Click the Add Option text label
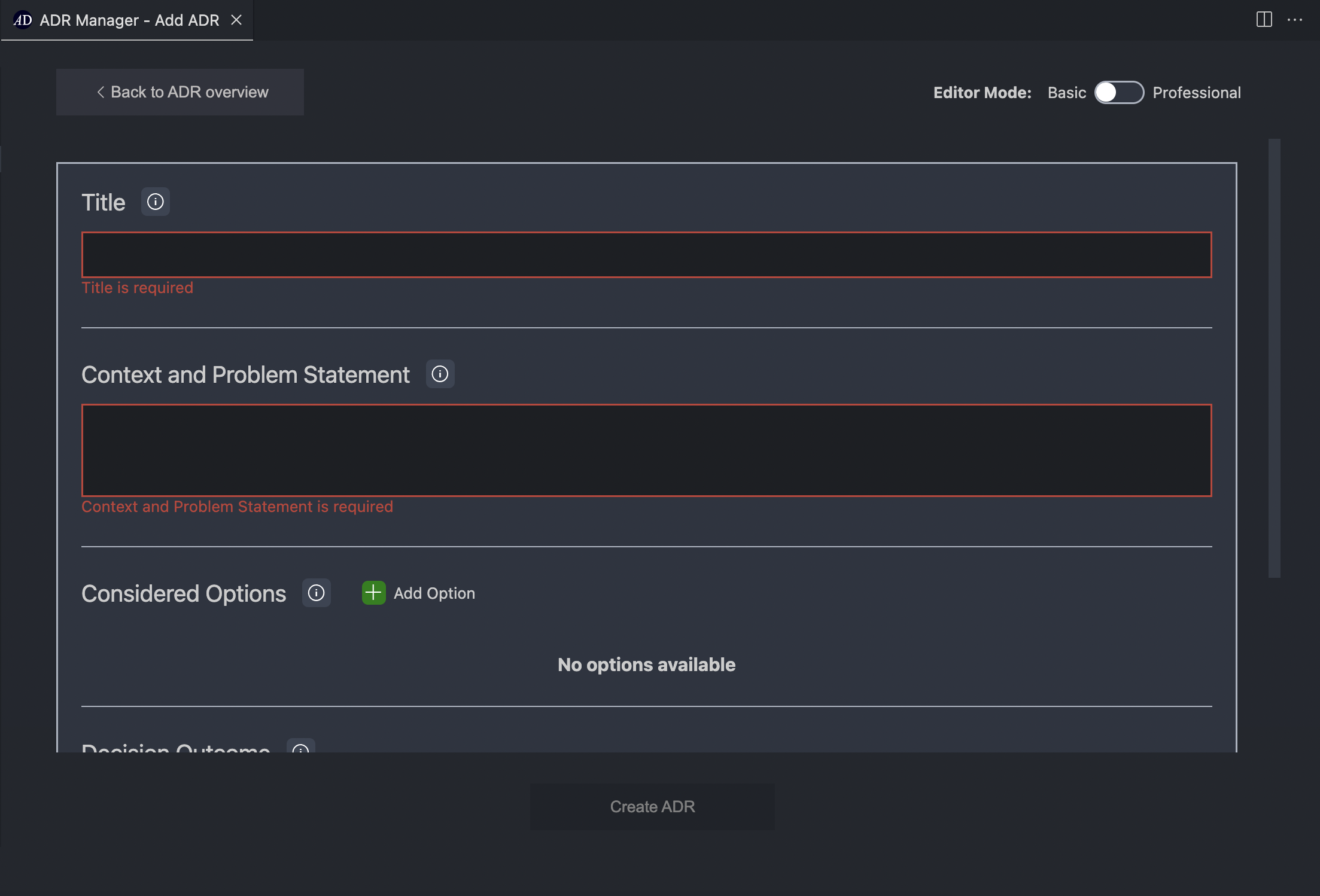This screenshot has height=896, width=1320. [x=434, y=593]
